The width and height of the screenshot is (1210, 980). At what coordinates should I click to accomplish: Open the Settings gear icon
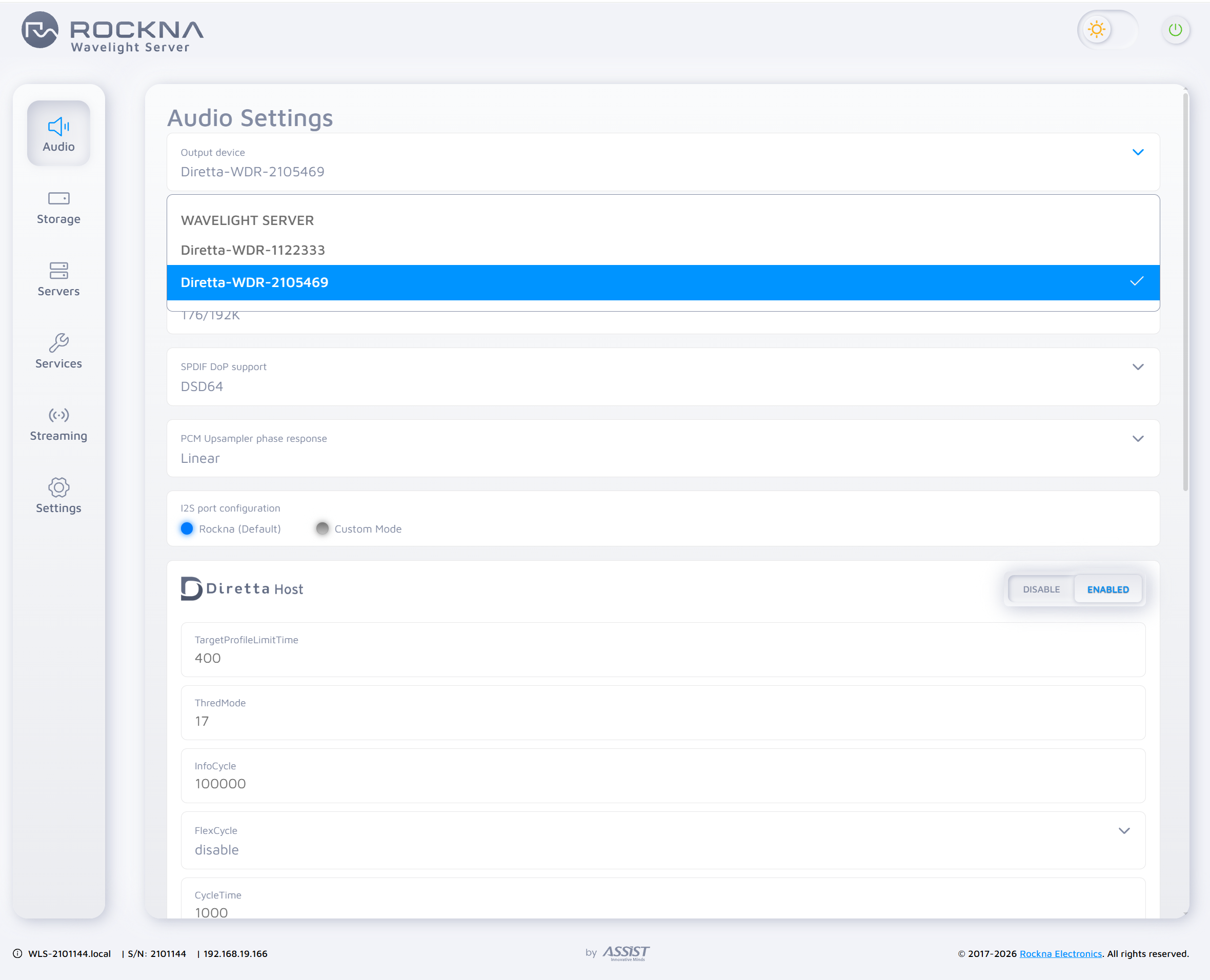pos(59,487)
